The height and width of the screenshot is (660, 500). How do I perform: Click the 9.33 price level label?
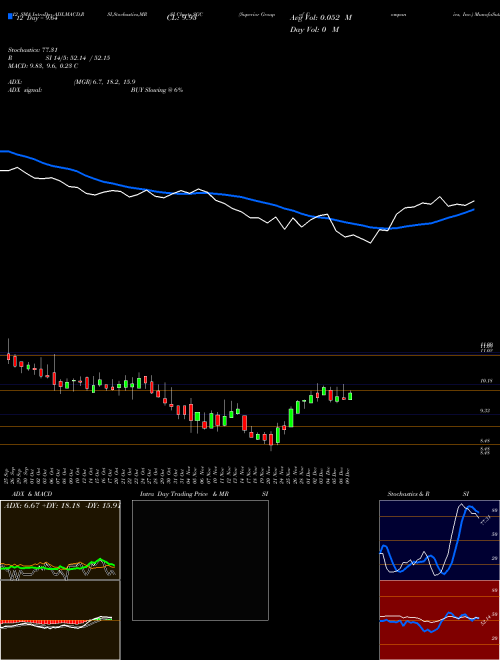[x=485, y=411]
